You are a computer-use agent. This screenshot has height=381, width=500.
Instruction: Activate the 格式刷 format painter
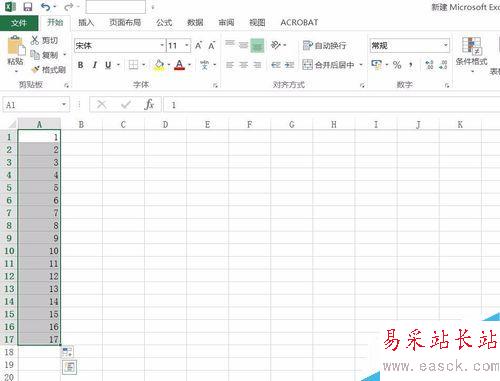pyautogui.click(x=49, y=69)
